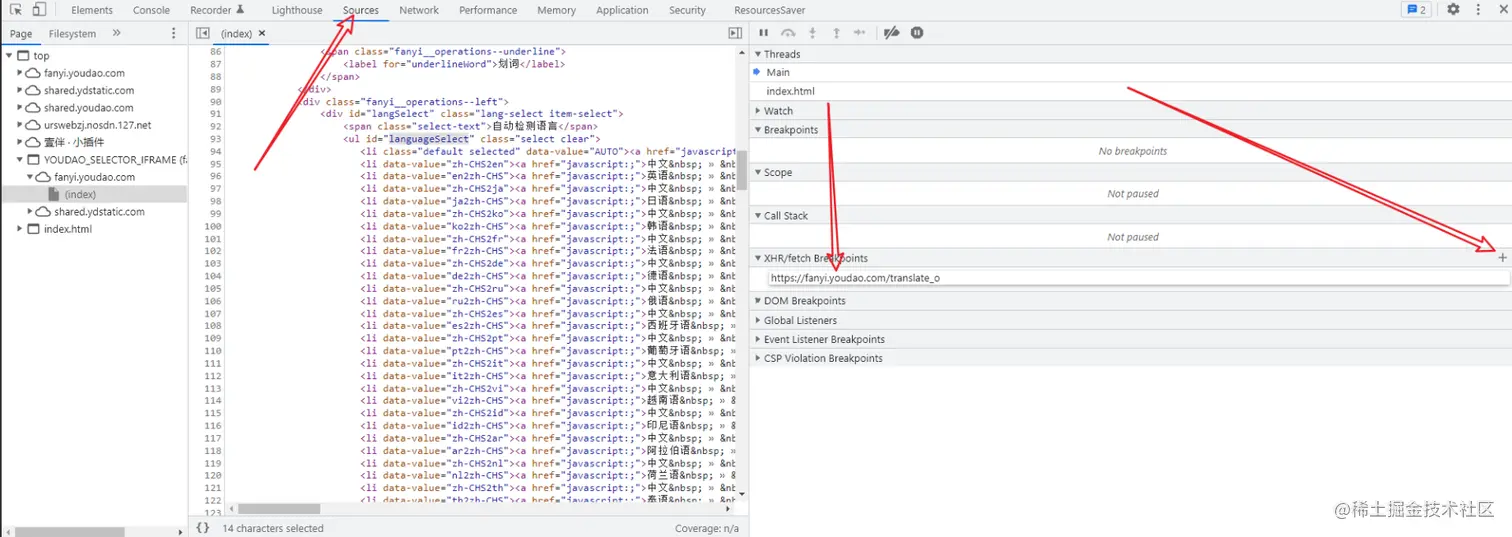Toggle deactivate breakpoints icon
Screen dimensions: 1512x537
[892, 33]
